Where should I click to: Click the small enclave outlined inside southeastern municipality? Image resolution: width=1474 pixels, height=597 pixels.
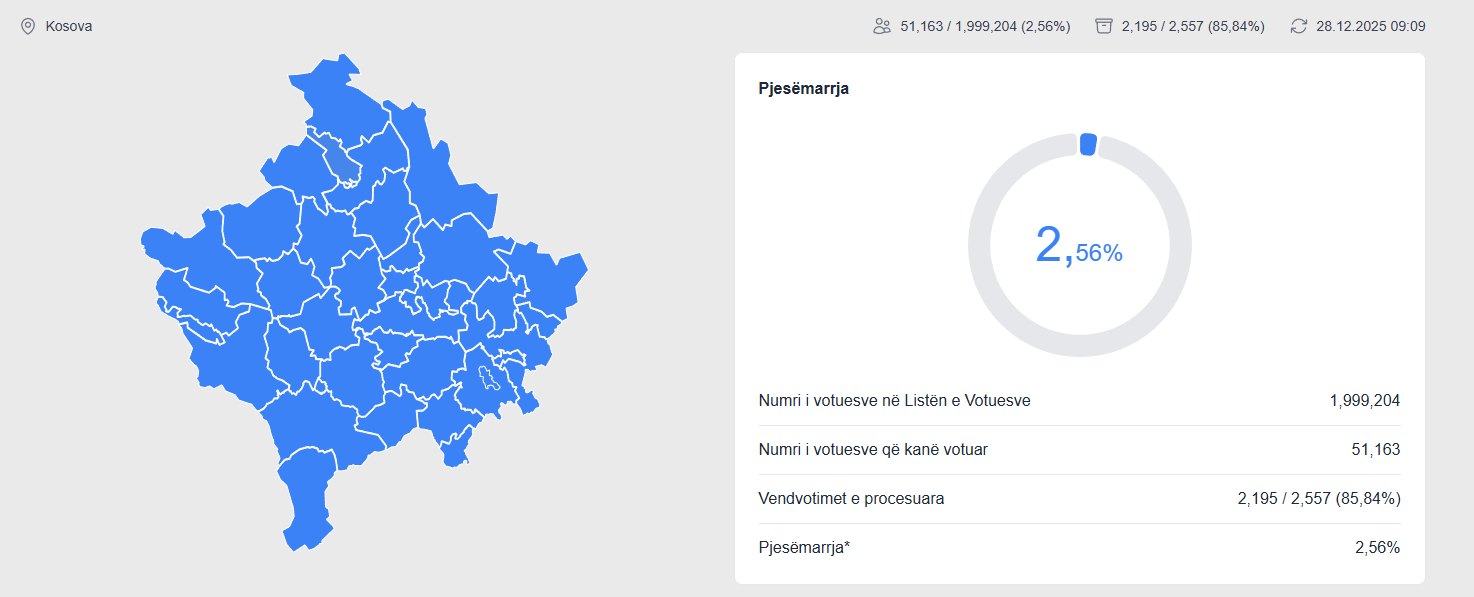click(490, 379)
